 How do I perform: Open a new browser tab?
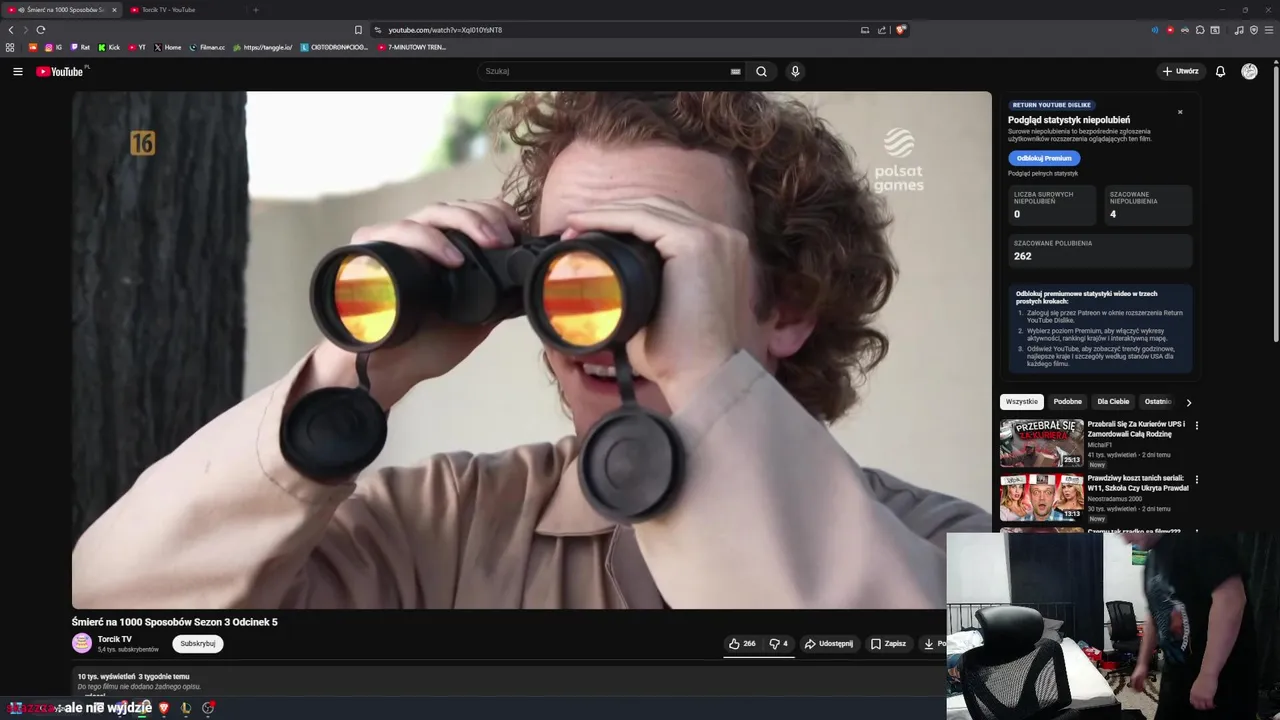coord(255,10)
